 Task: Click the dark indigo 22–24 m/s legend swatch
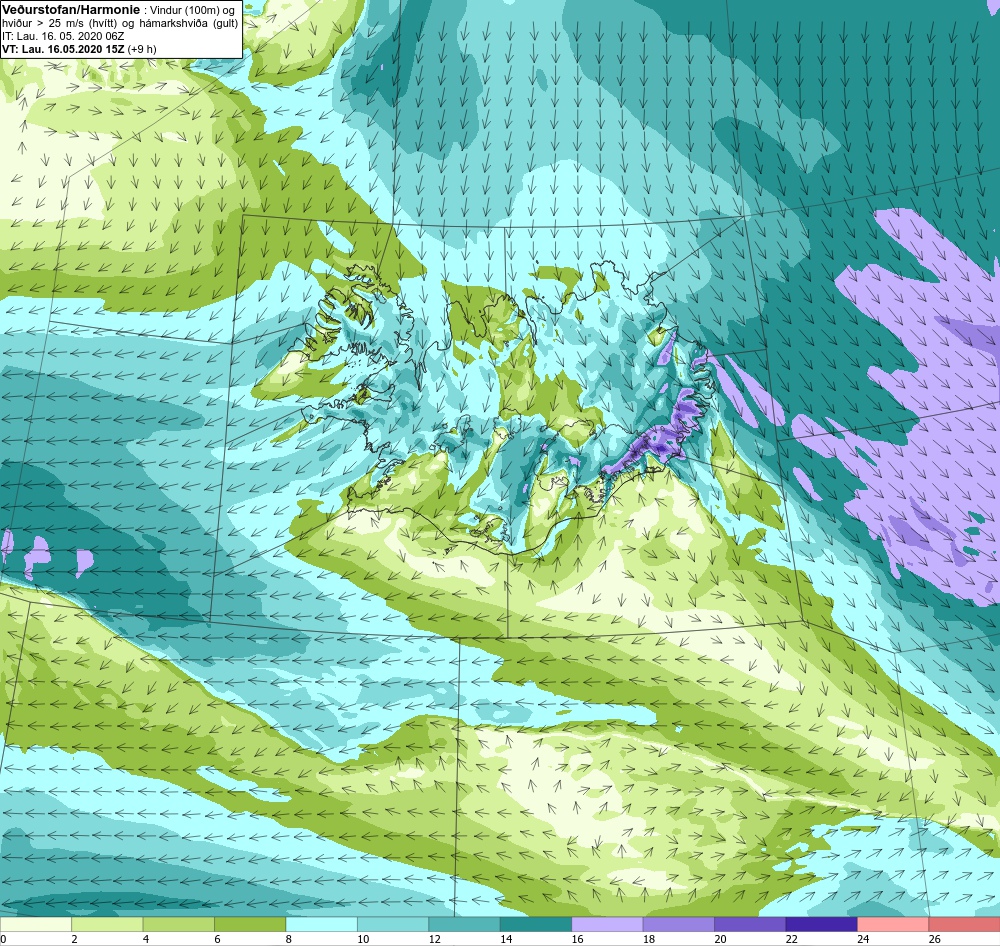[821, 924]
